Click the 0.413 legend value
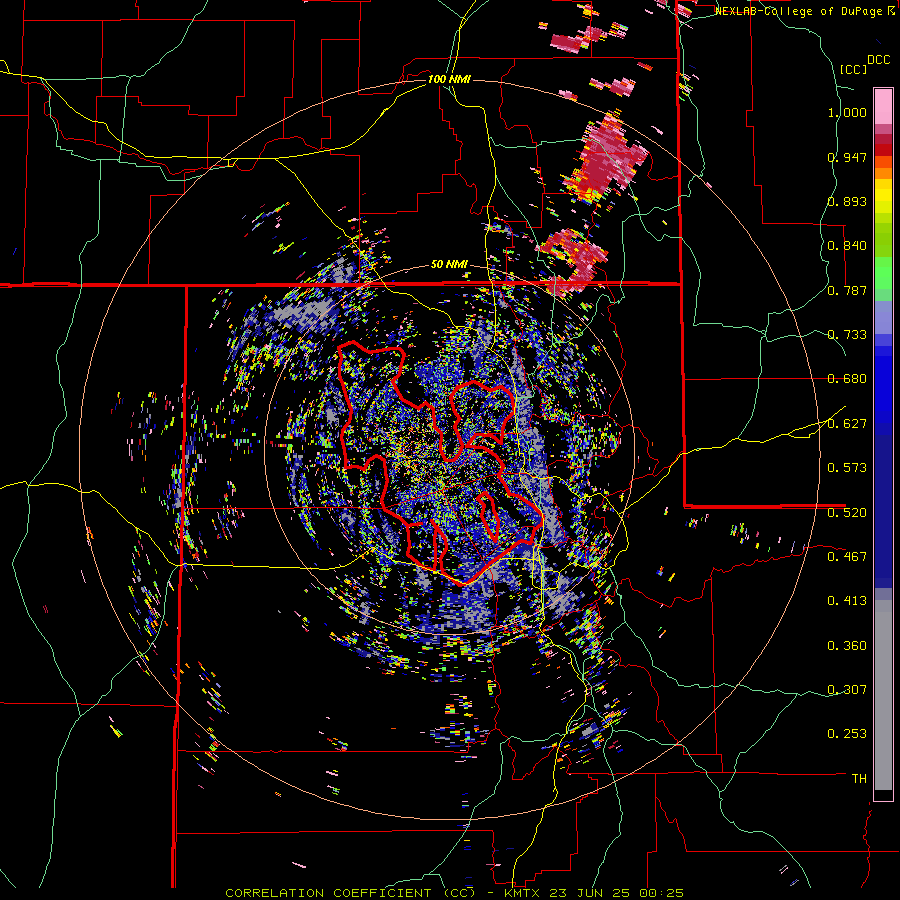 click(x=847, y=601)
